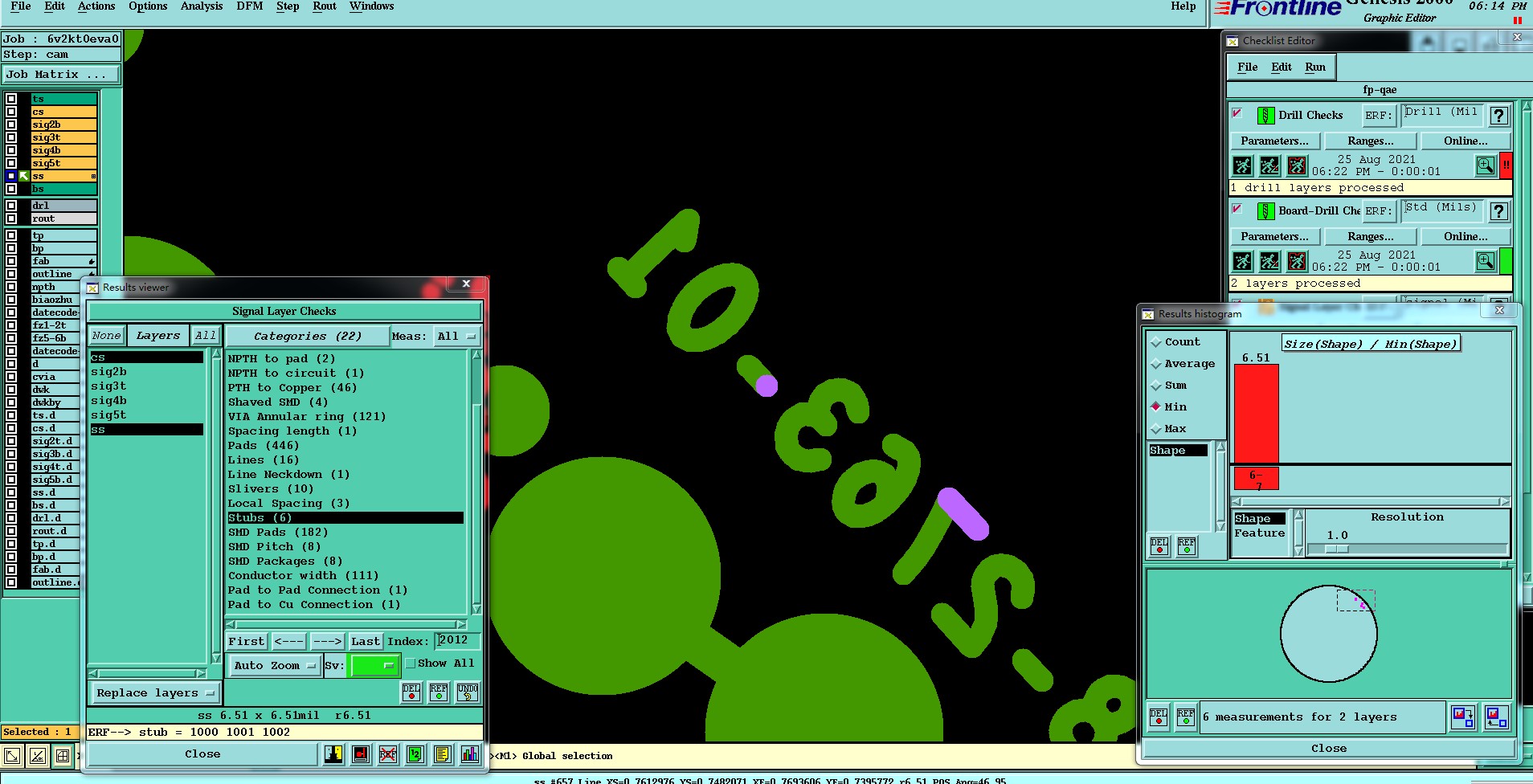1533x784 pixels.
Task: Click green 12 icon in Results viewer
Action: pos(415,753)
